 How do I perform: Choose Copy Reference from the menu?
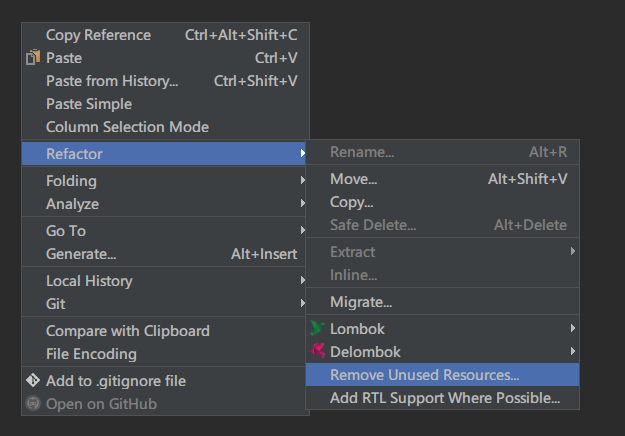[98, 35]
